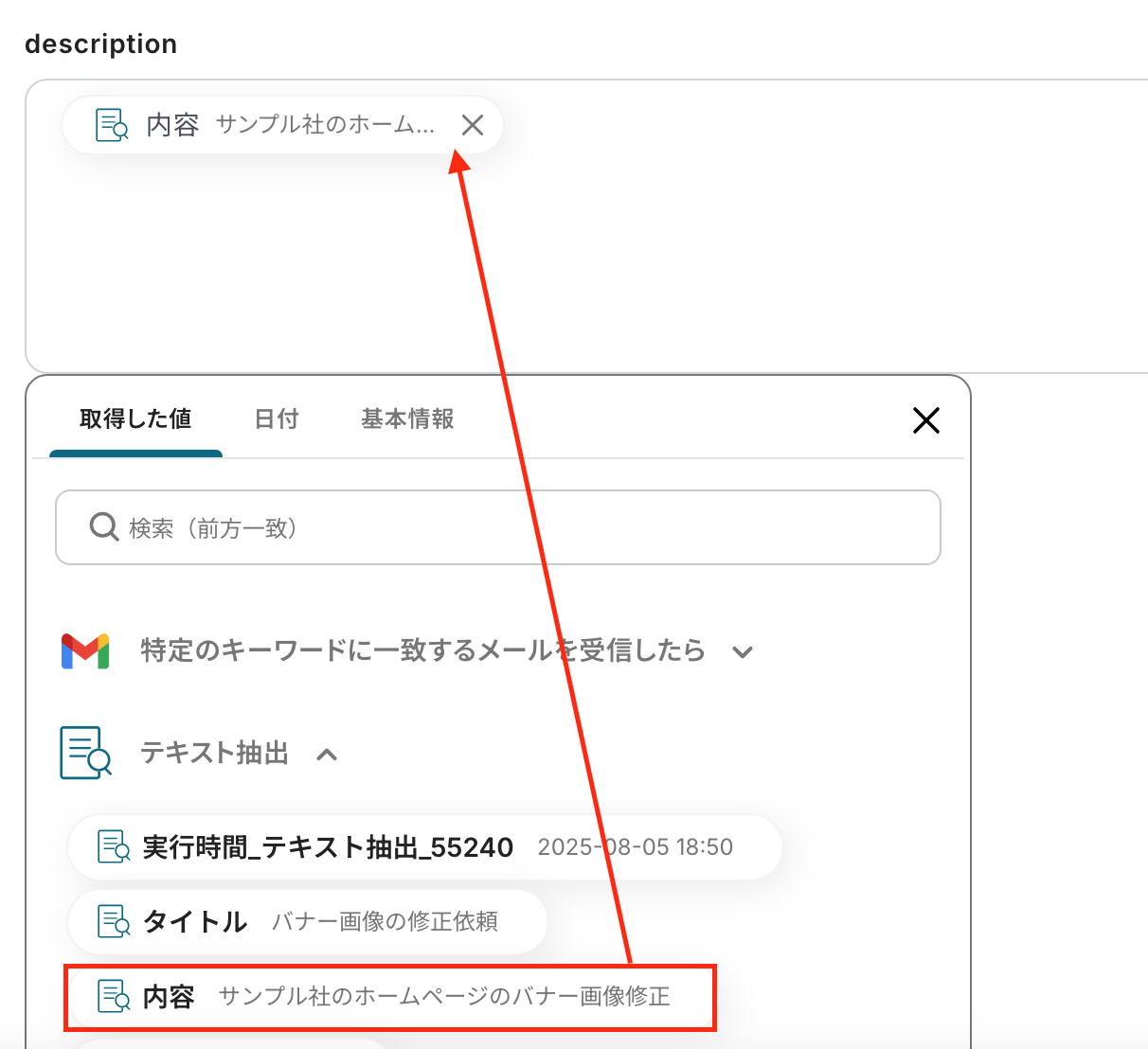
Task: Select 実行時間_テキスト抽出_55240 value
Action: pyautogui.click(x=425, y=847)
